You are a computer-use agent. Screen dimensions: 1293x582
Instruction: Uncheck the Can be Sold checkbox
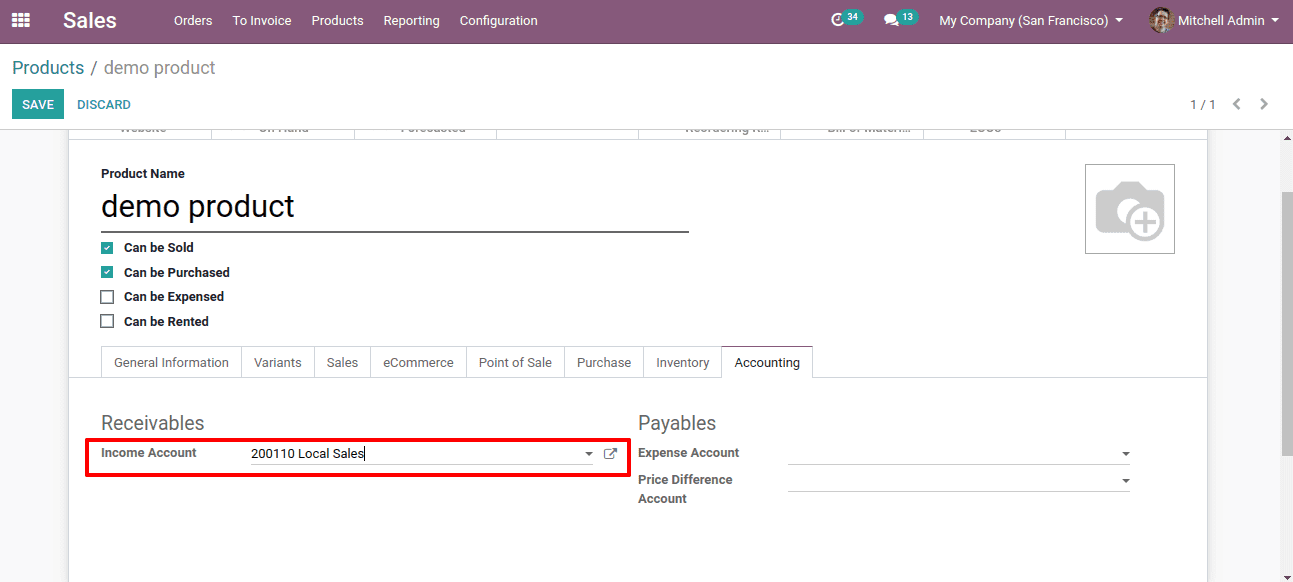pyautogui.click(x=107, y=248)
